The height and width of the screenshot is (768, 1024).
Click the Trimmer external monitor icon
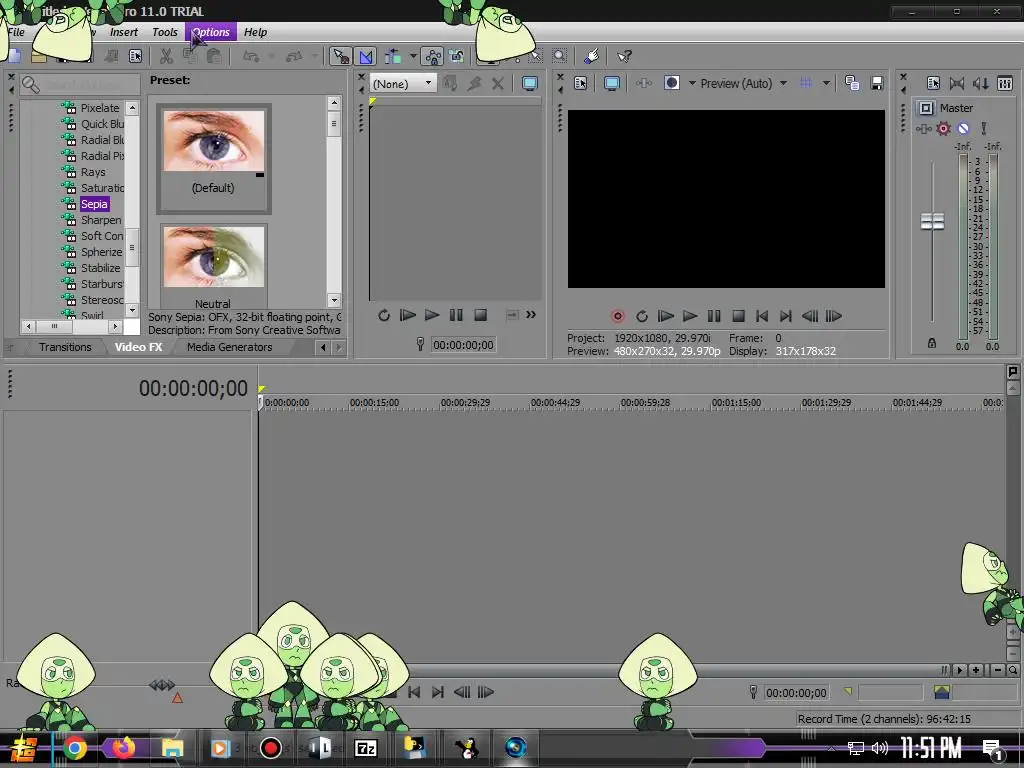530,84
